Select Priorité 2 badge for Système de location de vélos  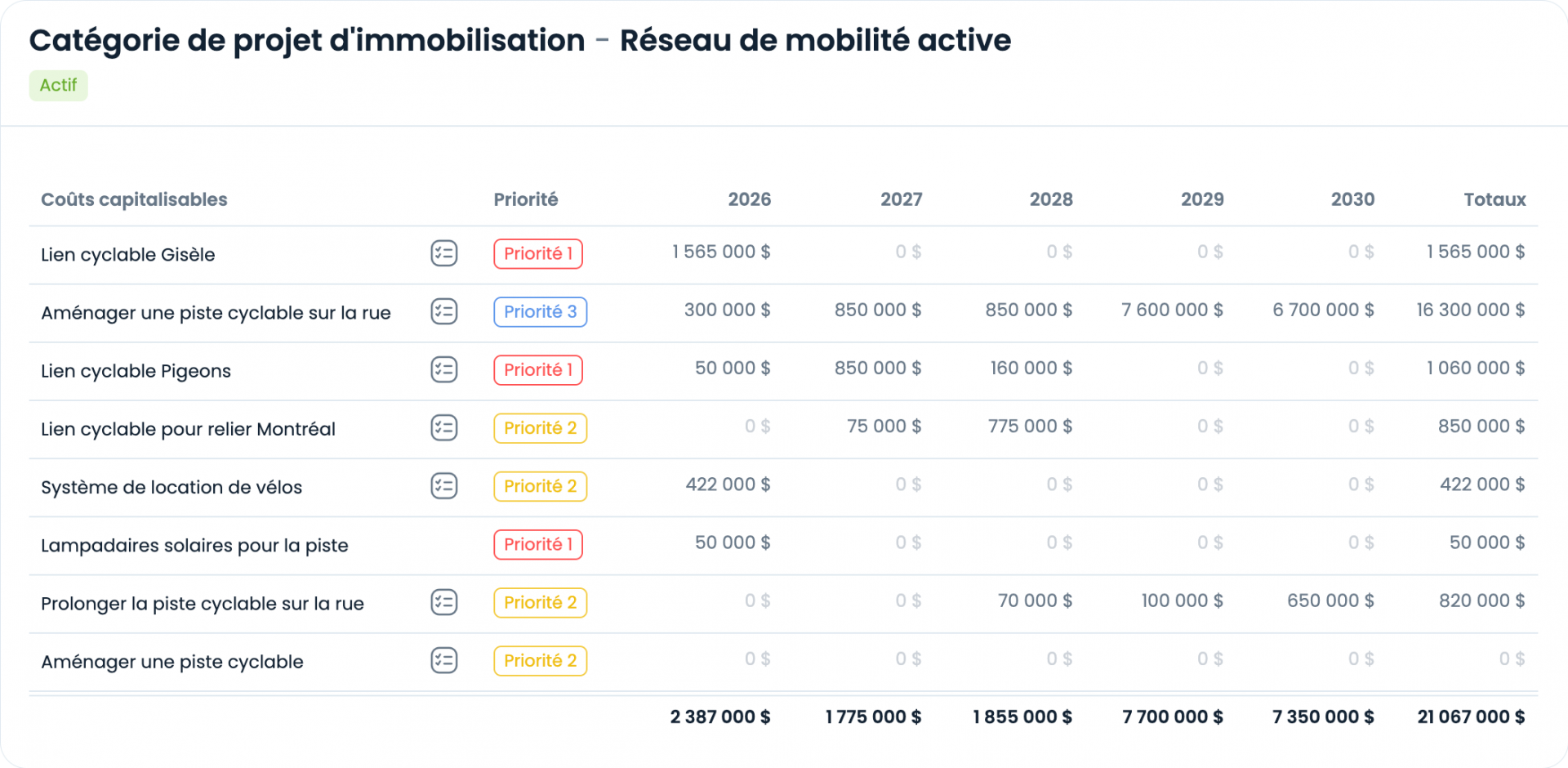point(541,486)
